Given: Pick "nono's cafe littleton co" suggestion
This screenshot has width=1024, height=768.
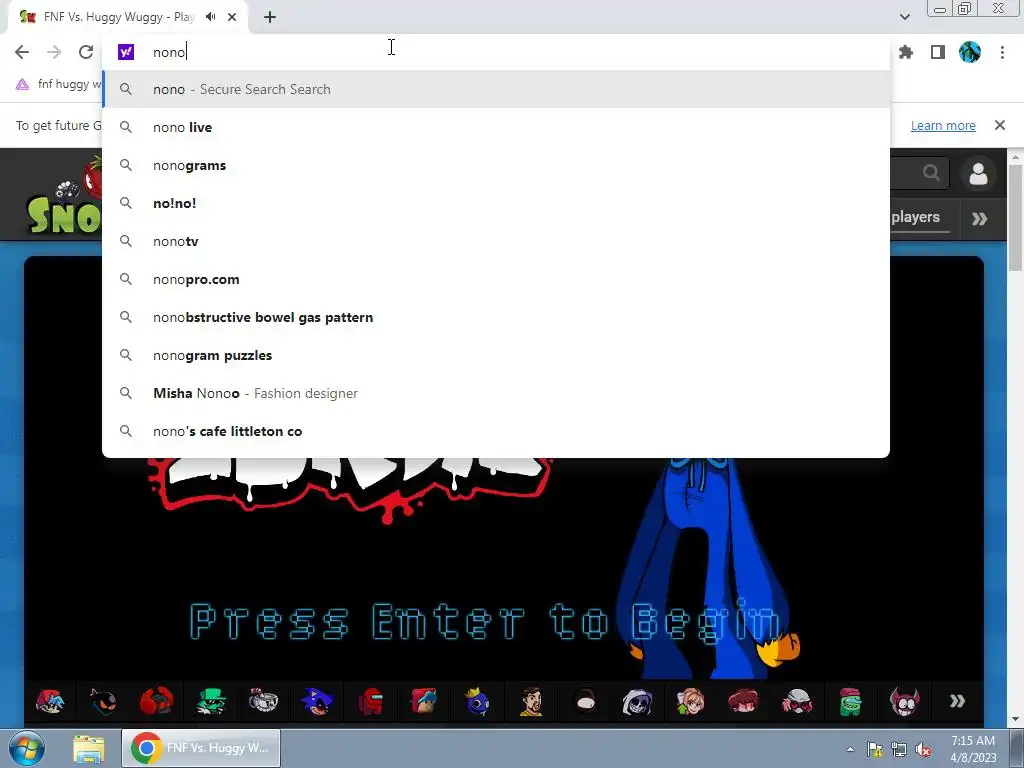Looking at the screenshot, I should [x=496, y=431].
